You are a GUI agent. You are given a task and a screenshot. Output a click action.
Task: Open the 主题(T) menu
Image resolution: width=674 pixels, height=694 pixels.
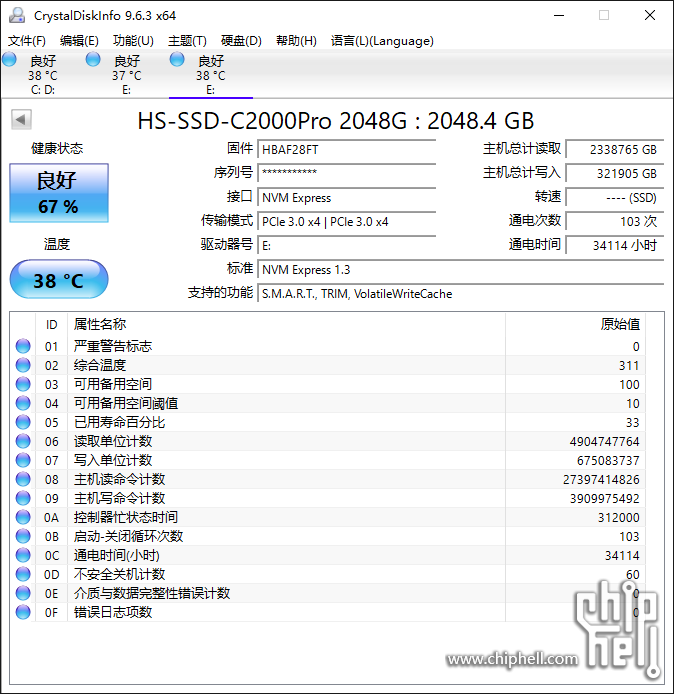[x=187, y=41]
